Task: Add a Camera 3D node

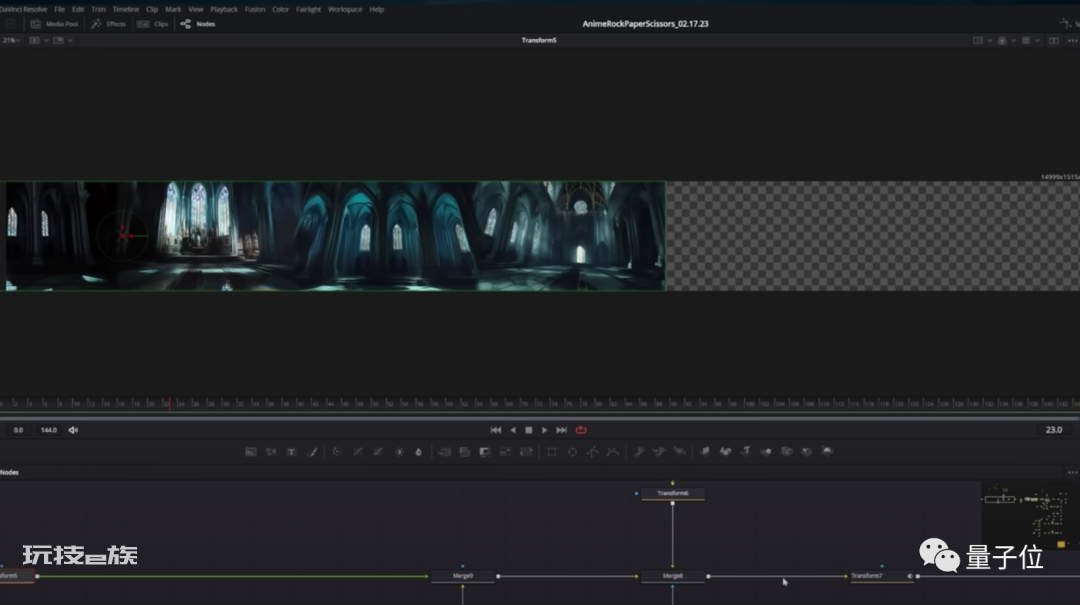Action: [x=787, y=451]
